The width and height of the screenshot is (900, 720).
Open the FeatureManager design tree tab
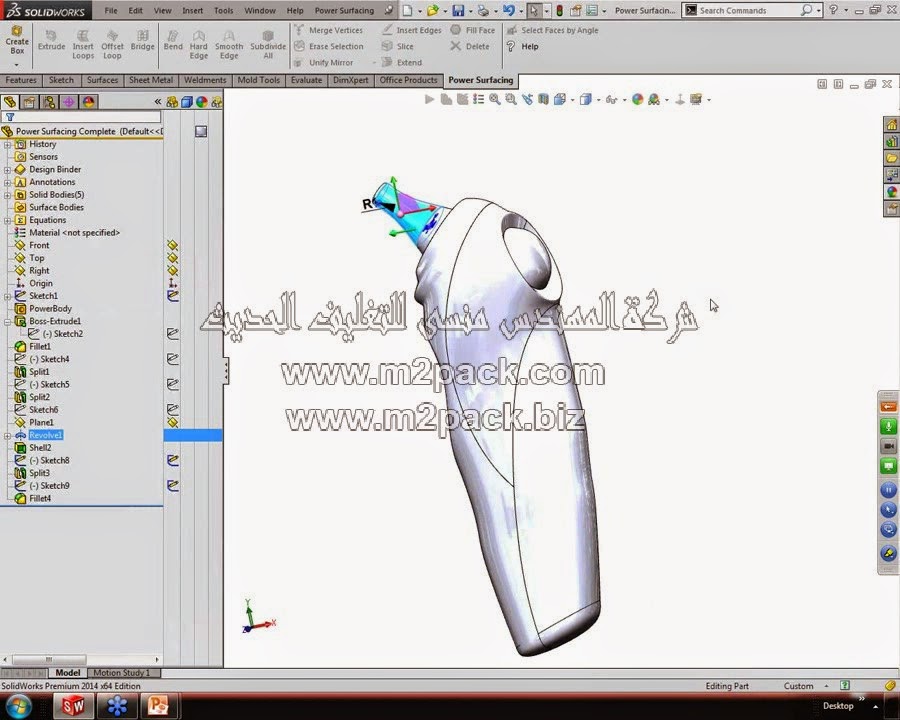(10, 102)
